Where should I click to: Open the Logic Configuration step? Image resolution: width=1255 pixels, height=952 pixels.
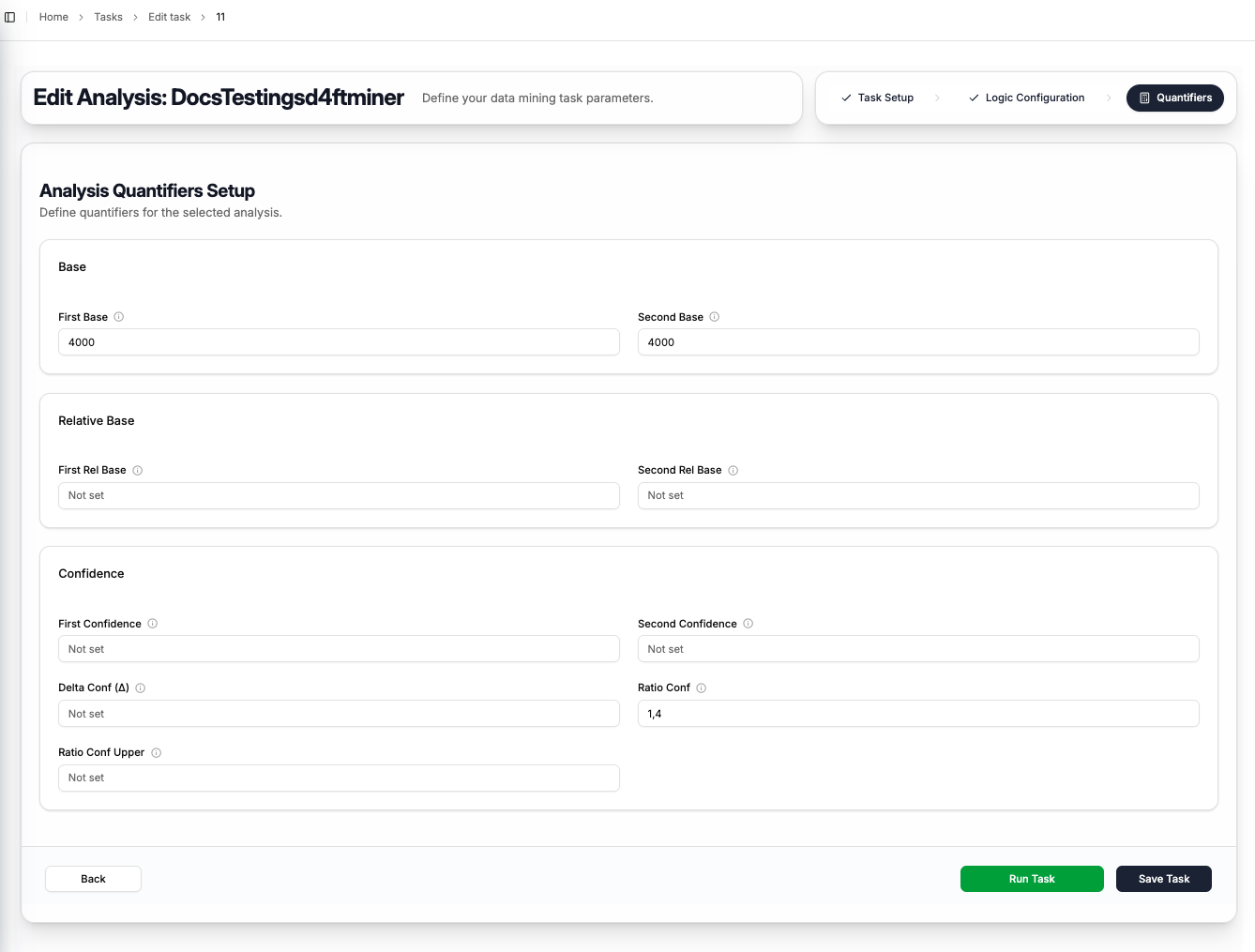coord(1026,98)
